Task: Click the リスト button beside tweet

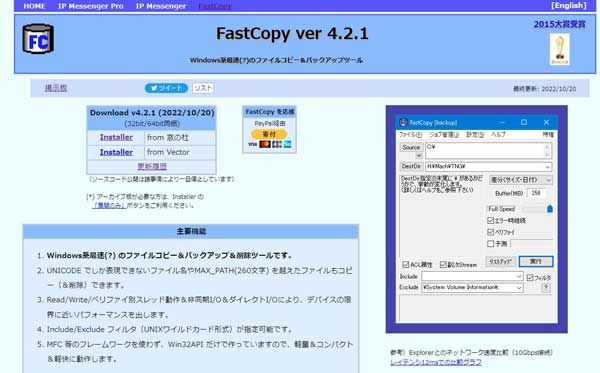Action: tap(203, 88)
